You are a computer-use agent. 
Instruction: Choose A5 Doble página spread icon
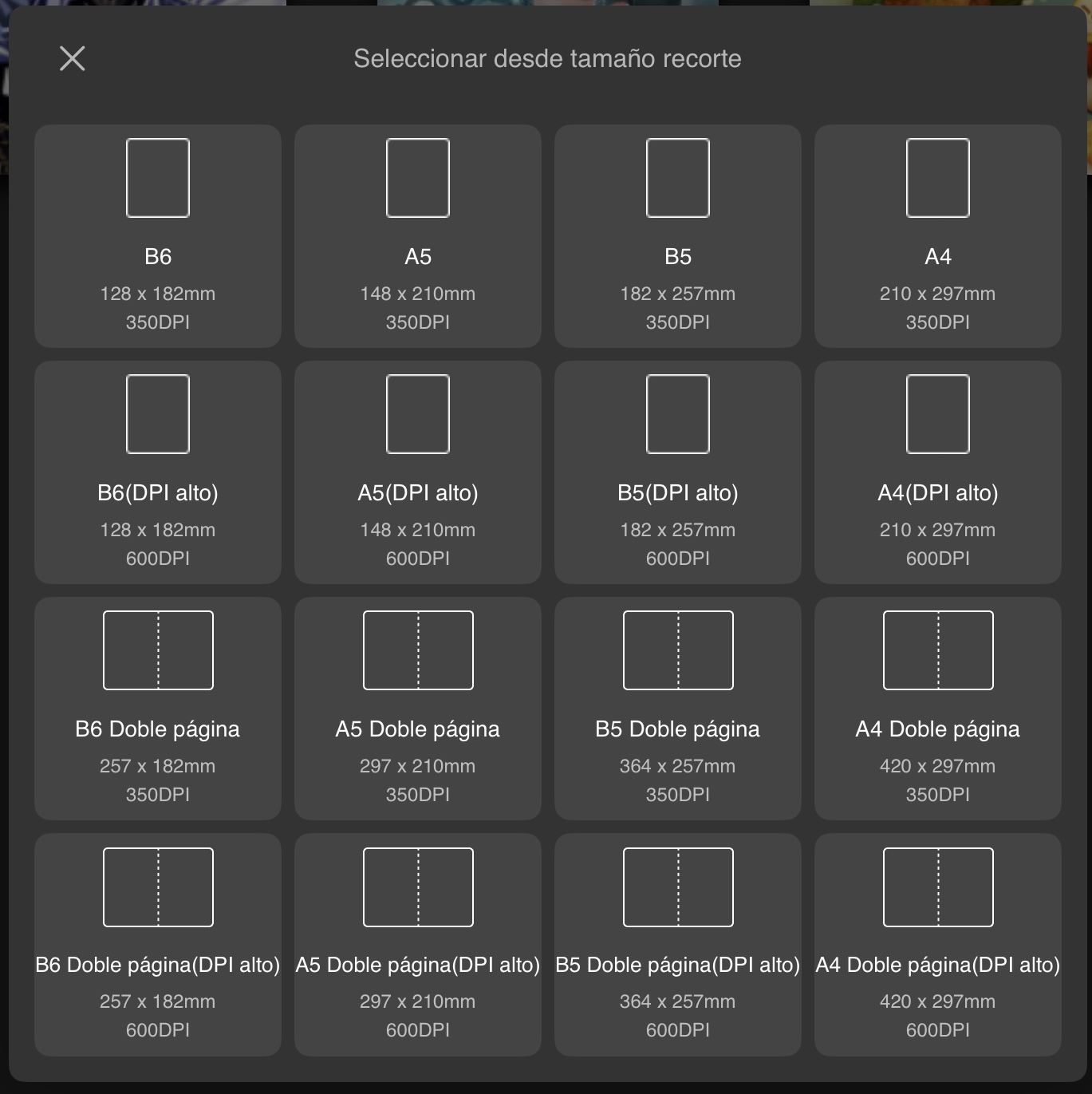[418, 650]
